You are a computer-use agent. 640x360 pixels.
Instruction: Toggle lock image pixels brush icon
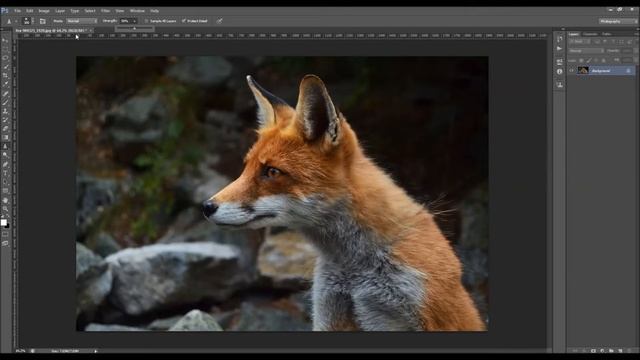click(x=589, y=60)
